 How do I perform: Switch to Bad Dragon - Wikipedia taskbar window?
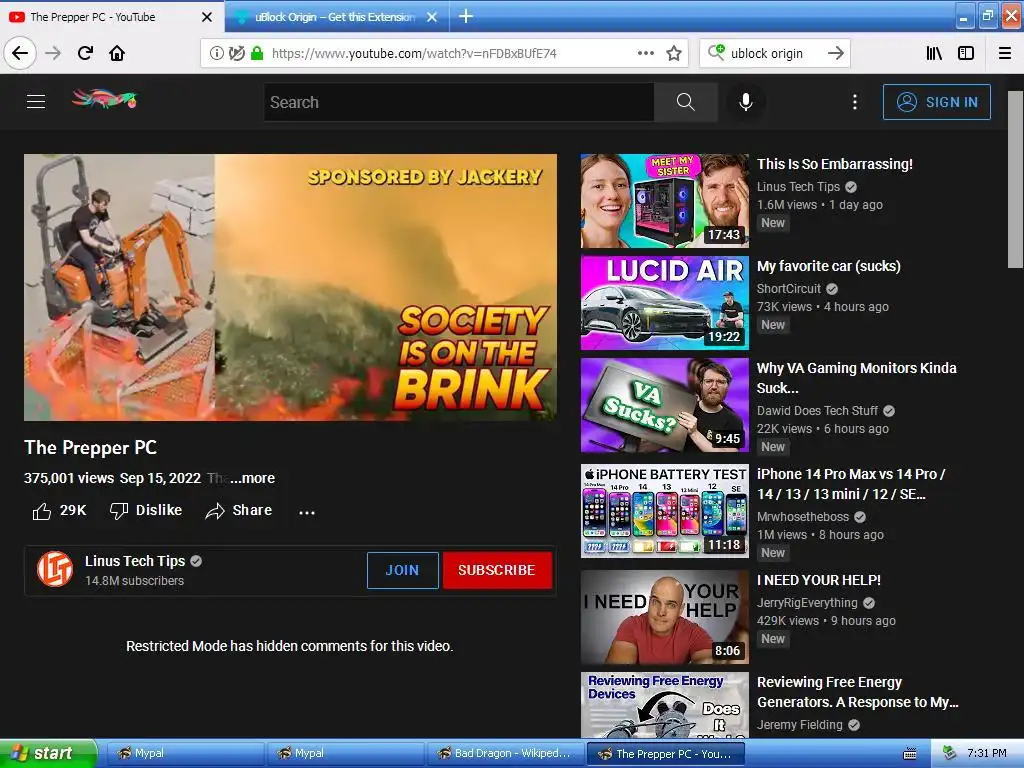point(505,754)
